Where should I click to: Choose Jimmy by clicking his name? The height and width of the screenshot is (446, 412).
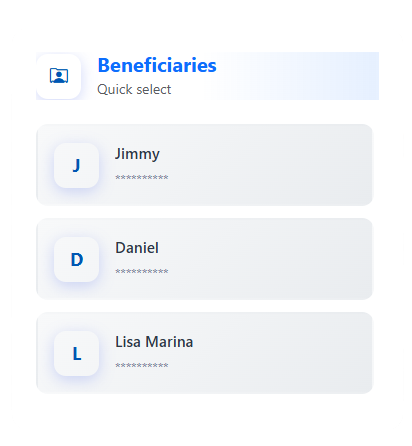[137, 154]
